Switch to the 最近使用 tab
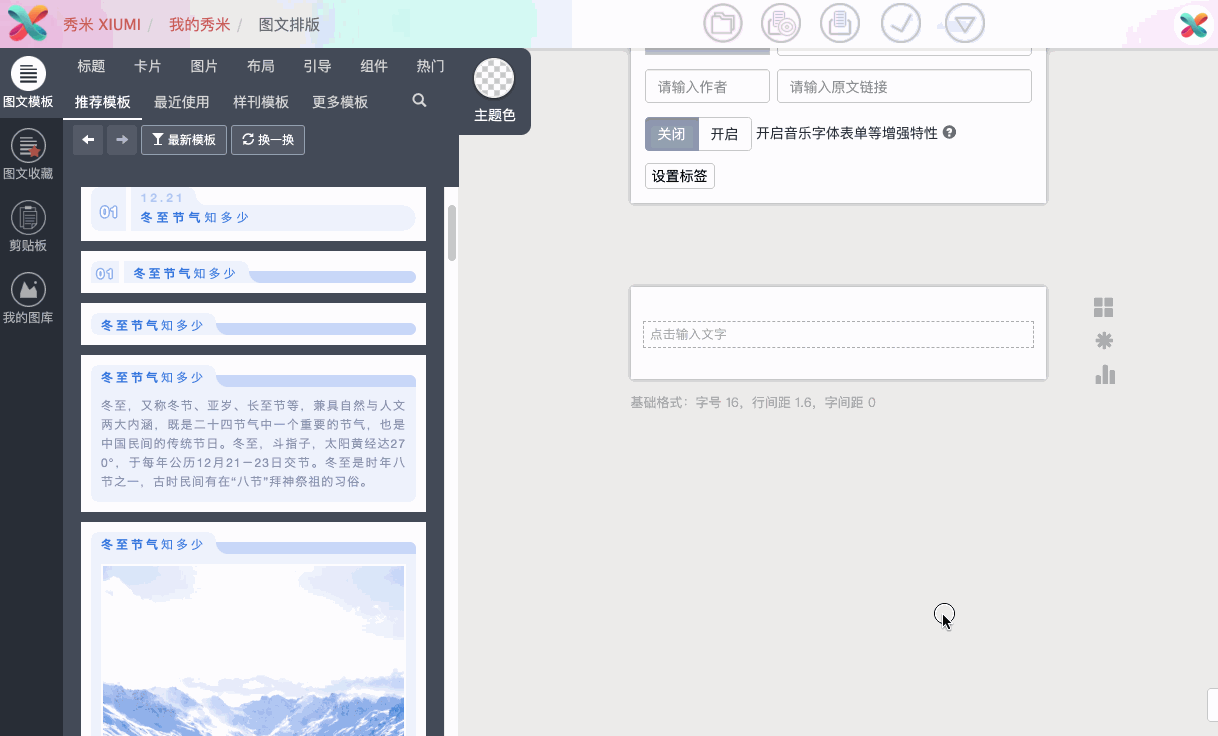The width and height of the screenshot is (1218, 736). (x=182, y=102)
